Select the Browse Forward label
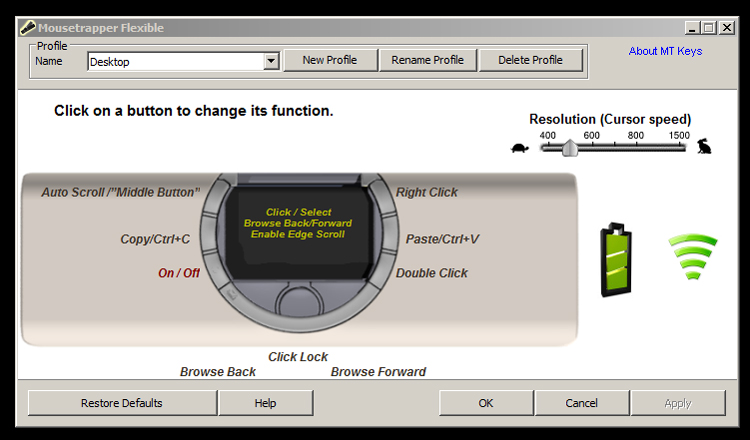This screenshot has width=750, height=440. click(378, 372)
